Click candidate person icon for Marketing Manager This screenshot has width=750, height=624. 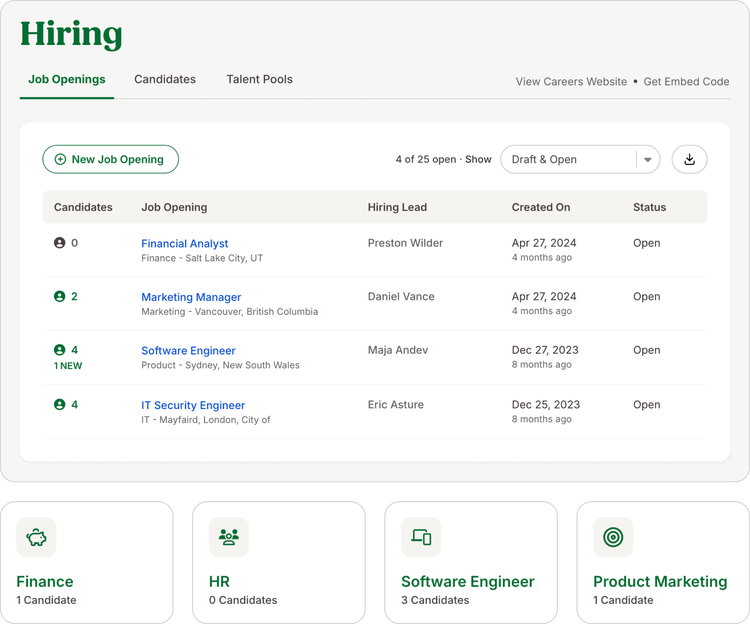[59, 296]
